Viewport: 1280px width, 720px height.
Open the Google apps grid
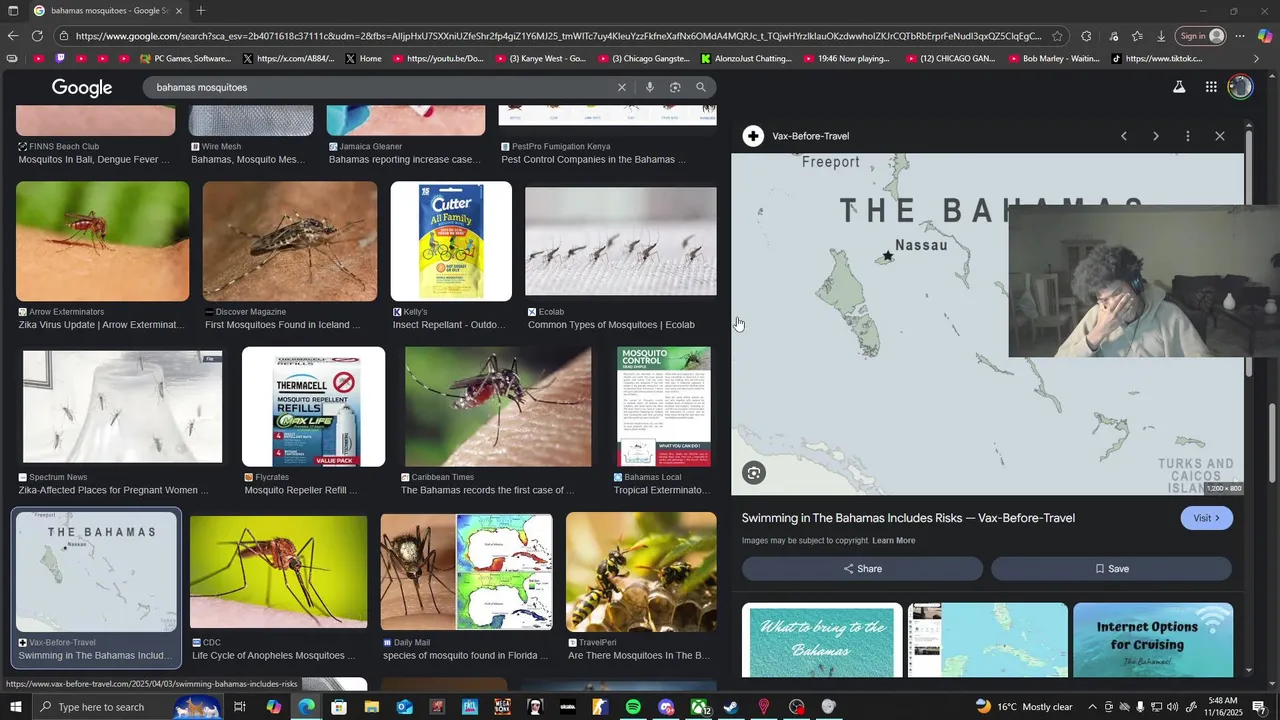point(1211,87)
